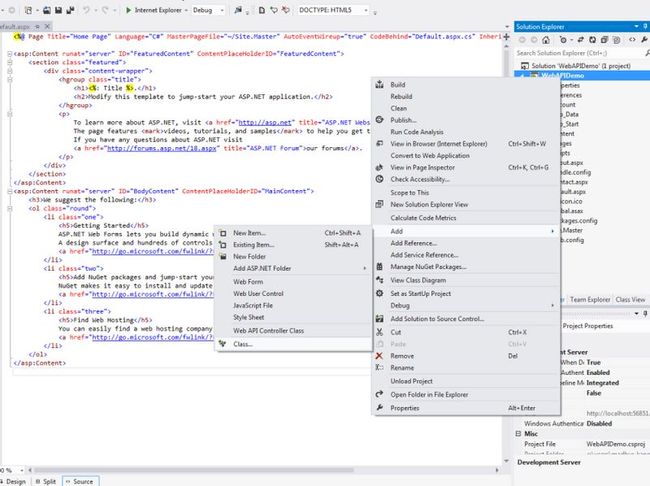Select the WebAPIDemo project node
The image size is (650, 486).
562,75
